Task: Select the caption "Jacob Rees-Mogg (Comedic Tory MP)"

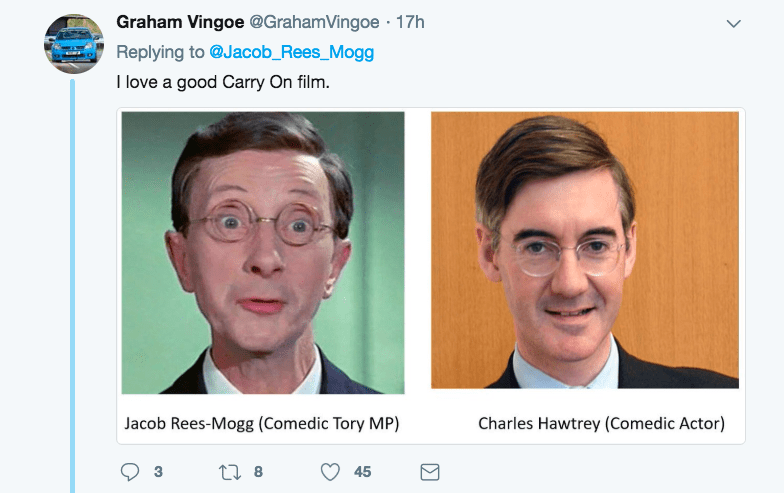Action: 262,424
